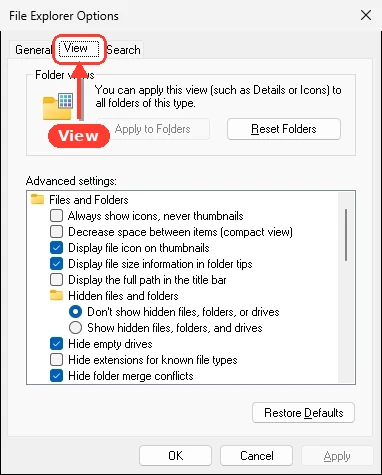Image resolution: width=382 pixels, height=475 pixels.
Task: Click the File Explorer Options title text
Action: pyautogui.click(x=64, y=16)
